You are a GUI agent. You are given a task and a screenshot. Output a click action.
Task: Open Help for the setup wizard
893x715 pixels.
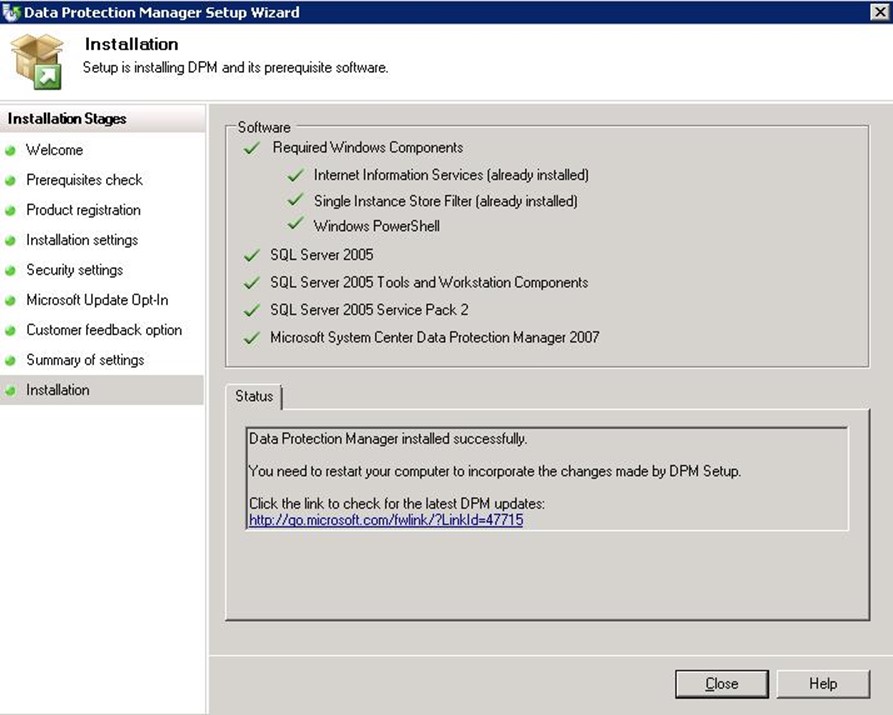[x=823, y=684]
